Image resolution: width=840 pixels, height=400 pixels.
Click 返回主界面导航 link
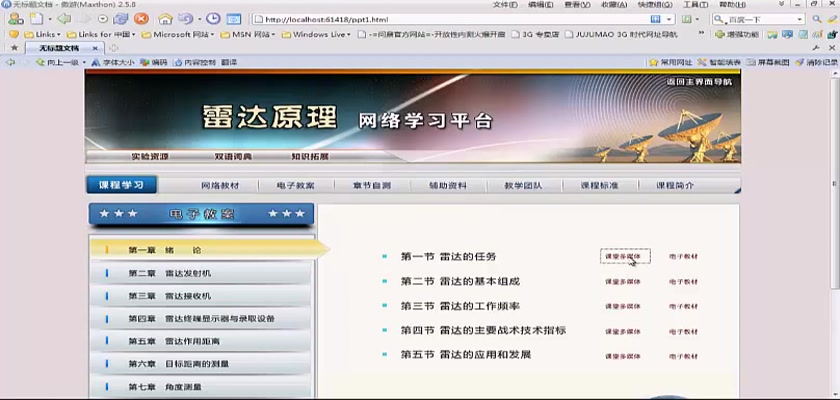(x=699, y=82)
